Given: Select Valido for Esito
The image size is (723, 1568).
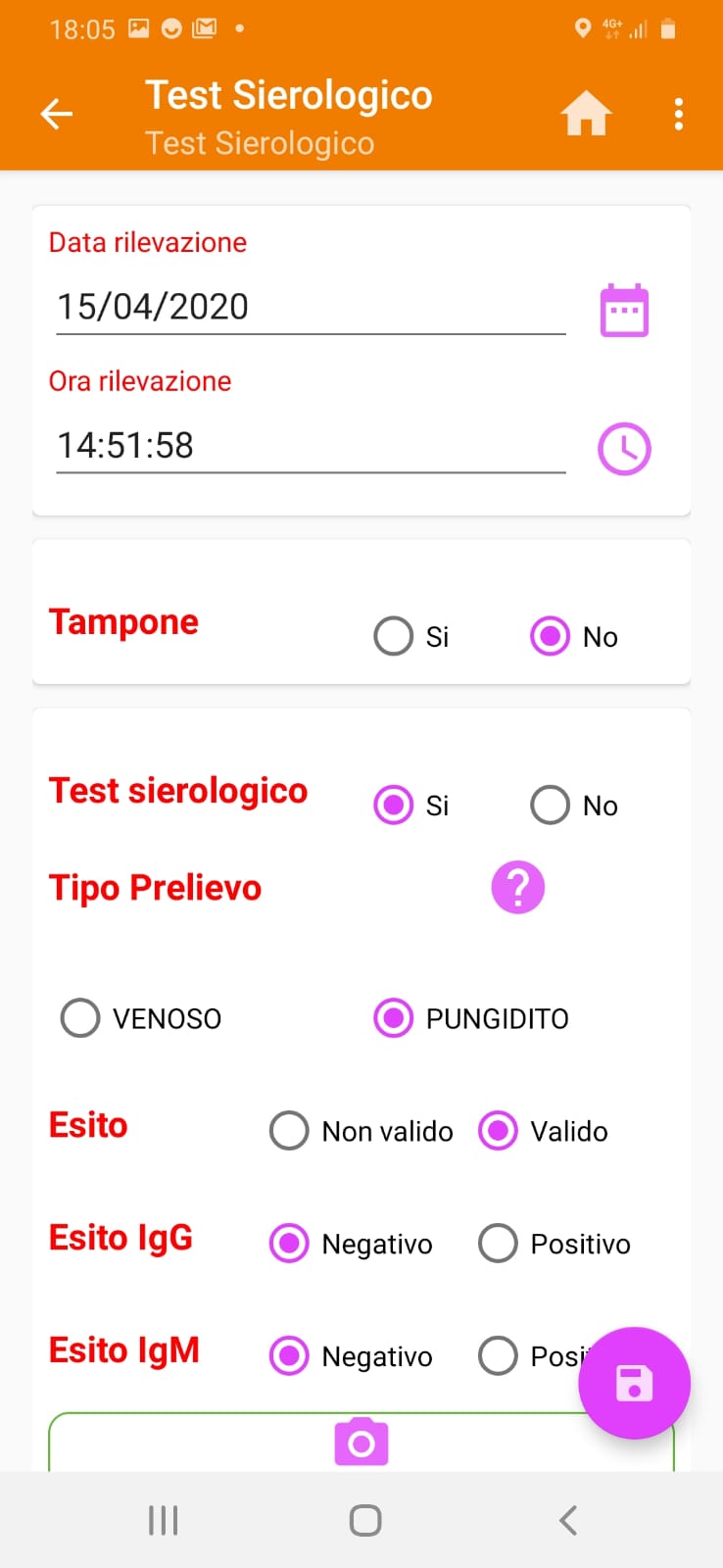Looking at the screenshot, I should [498, 1131].
